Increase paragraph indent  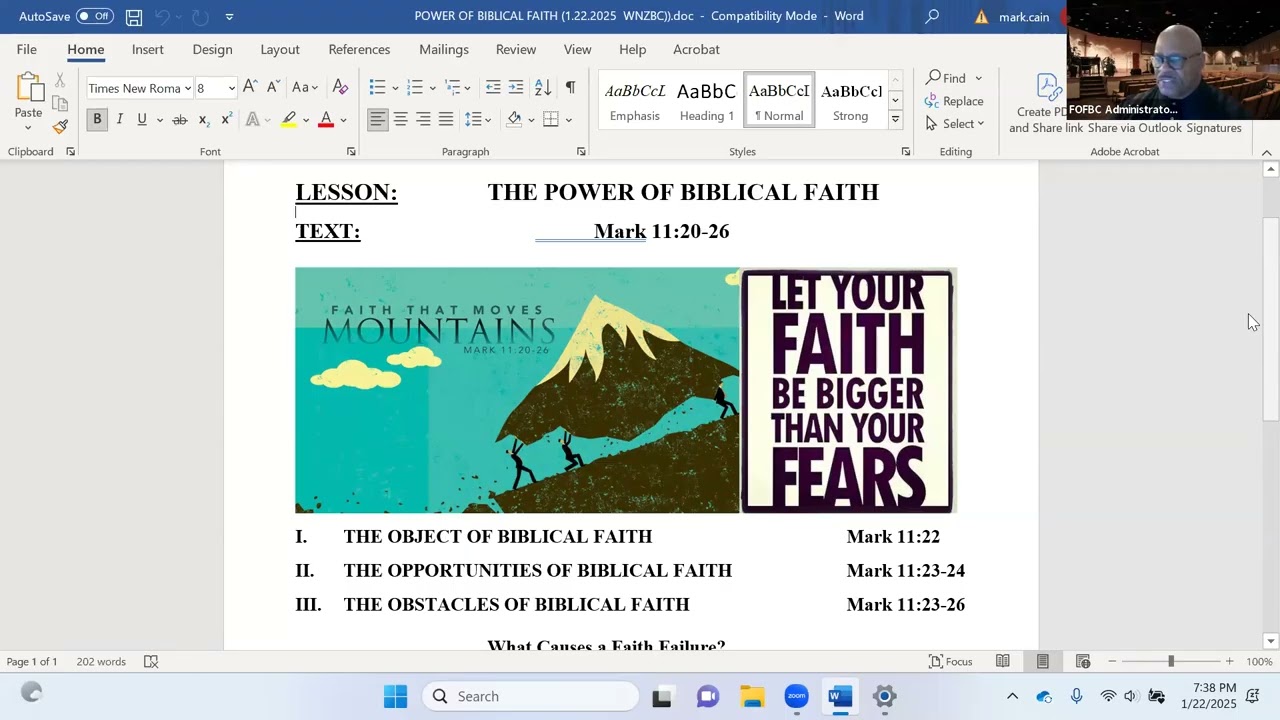(516, 88)
